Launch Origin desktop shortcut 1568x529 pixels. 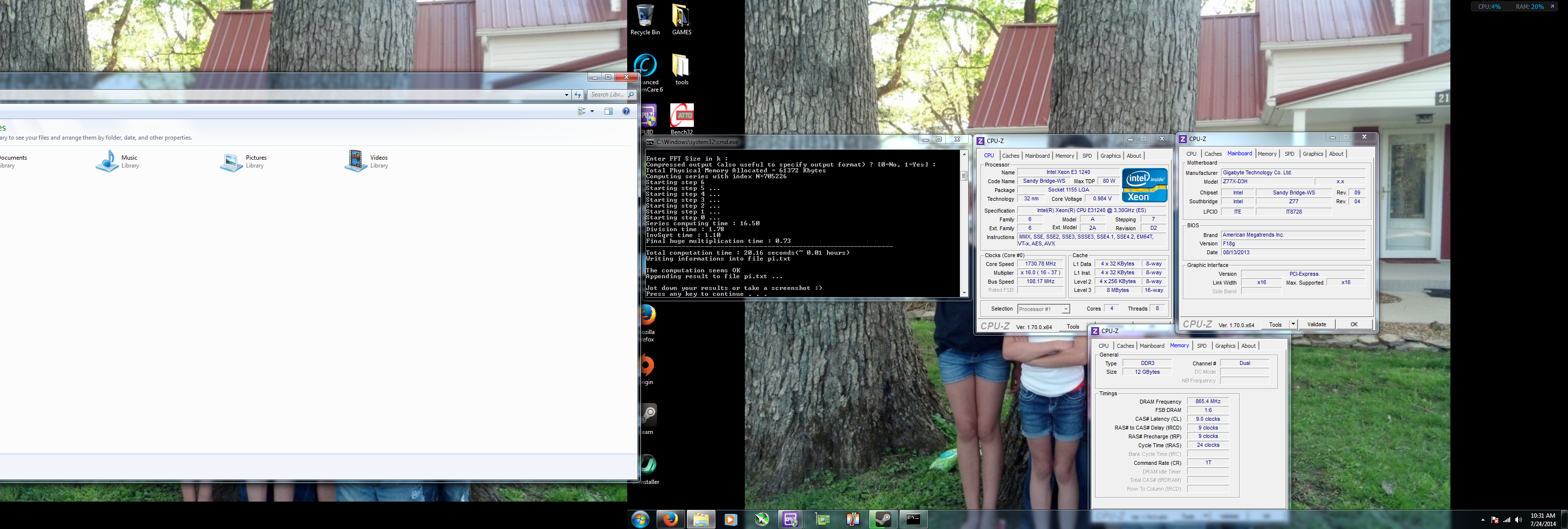pyautogui.click(x=648, y=369)
